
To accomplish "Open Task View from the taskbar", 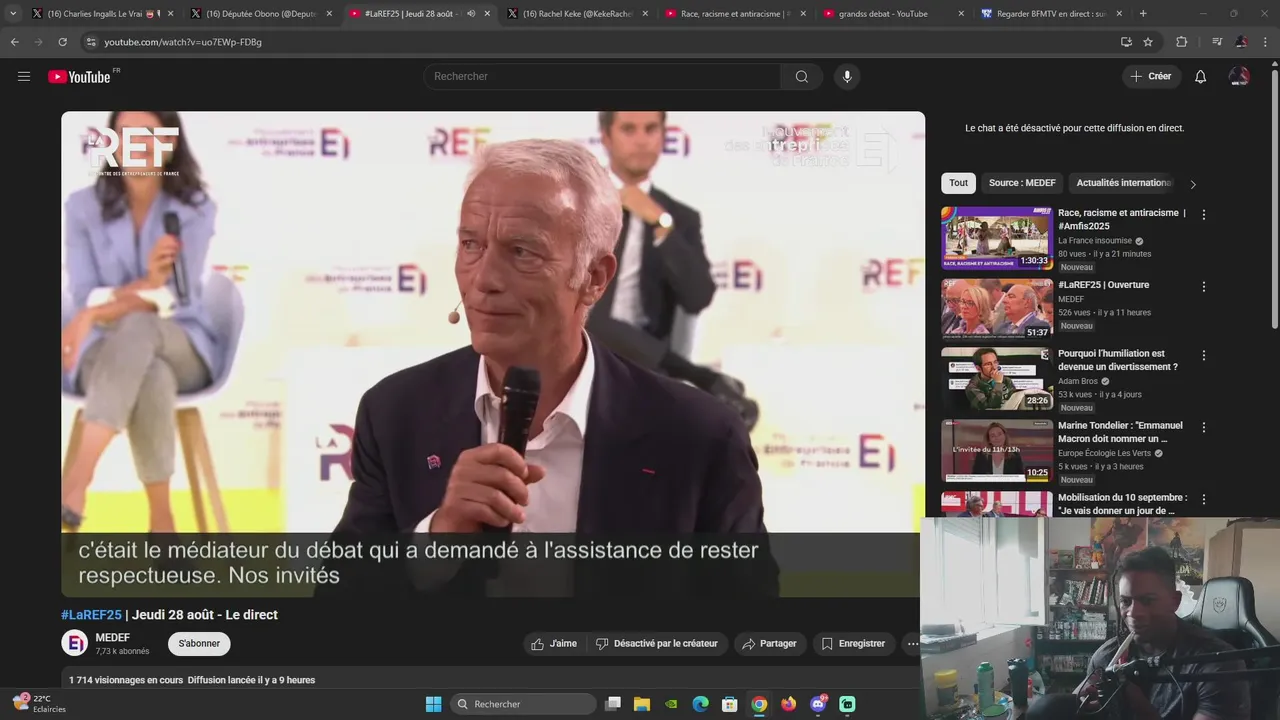I will (613, 704).
